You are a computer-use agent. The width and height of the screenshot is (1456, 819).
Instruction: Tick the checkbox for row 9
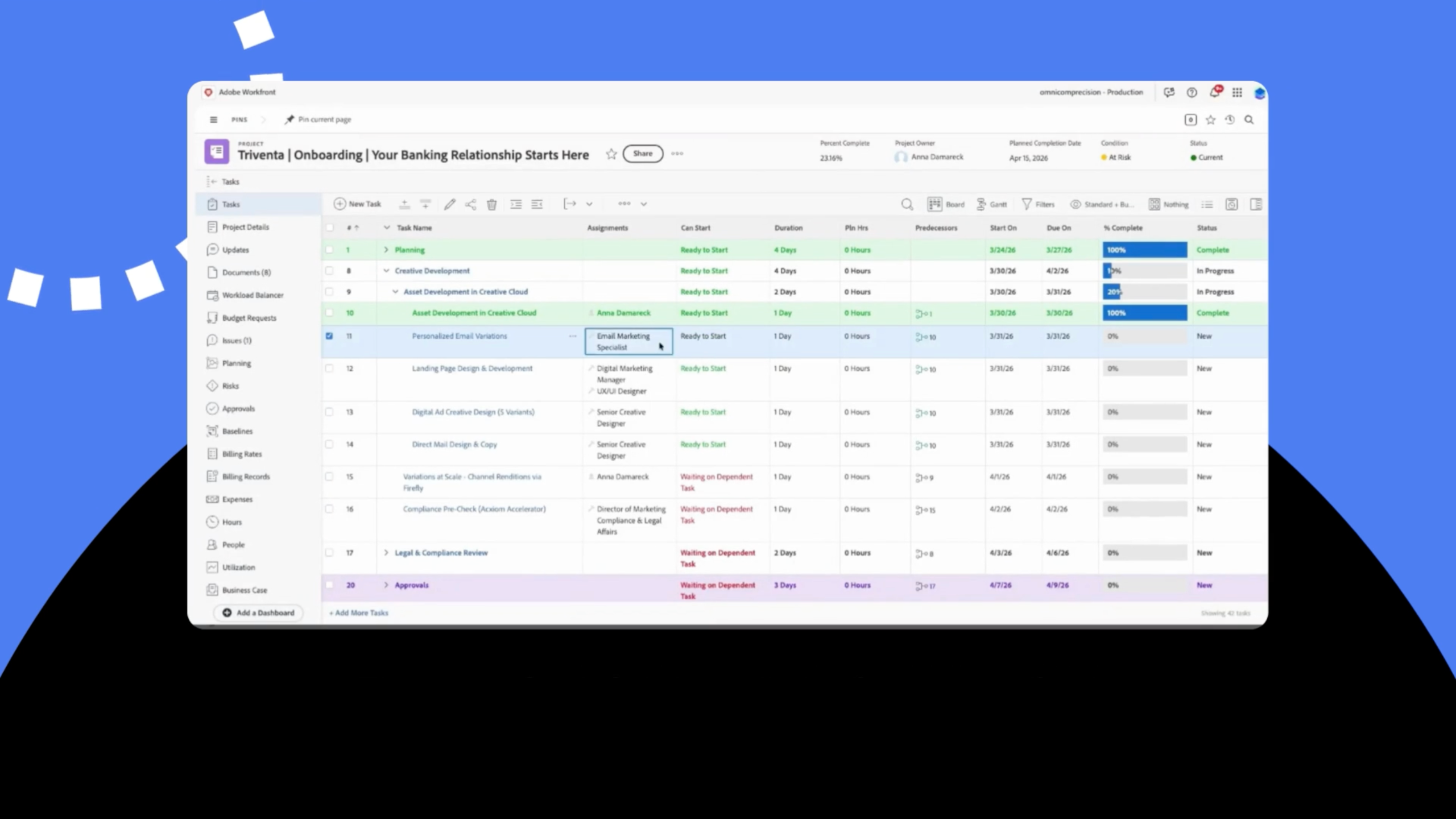coord(329,292)
